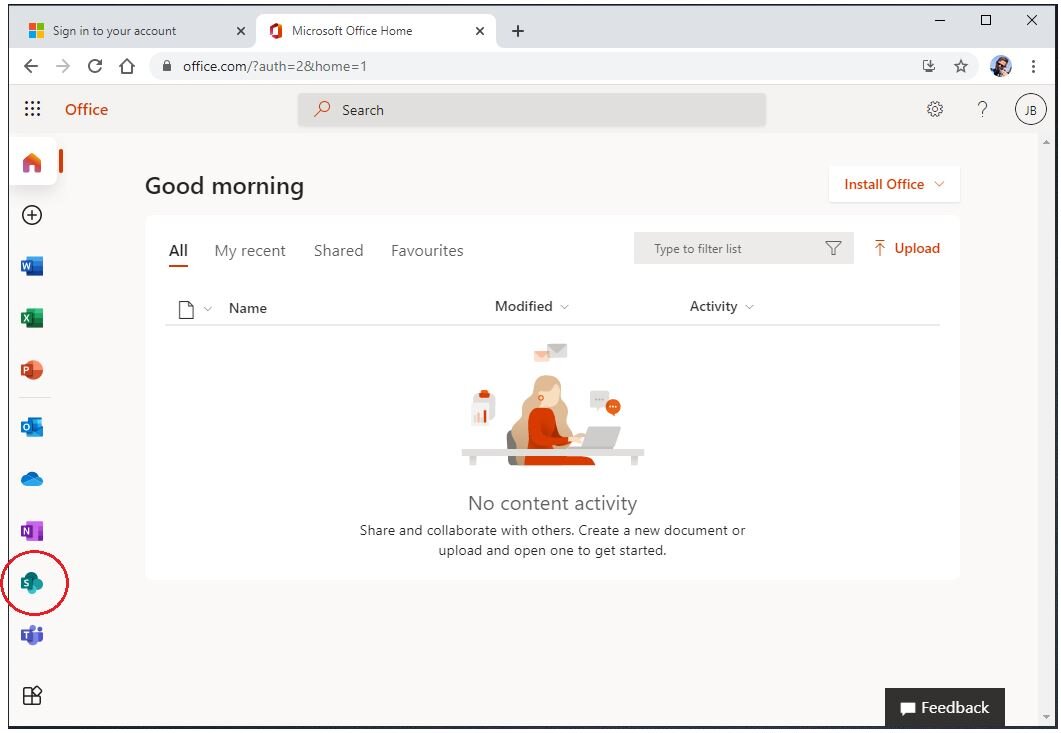Viewport: 1061px width, 733px height.
Task: Sort by the Activity column
Action: pyautogui.click(x=721, y=306)
